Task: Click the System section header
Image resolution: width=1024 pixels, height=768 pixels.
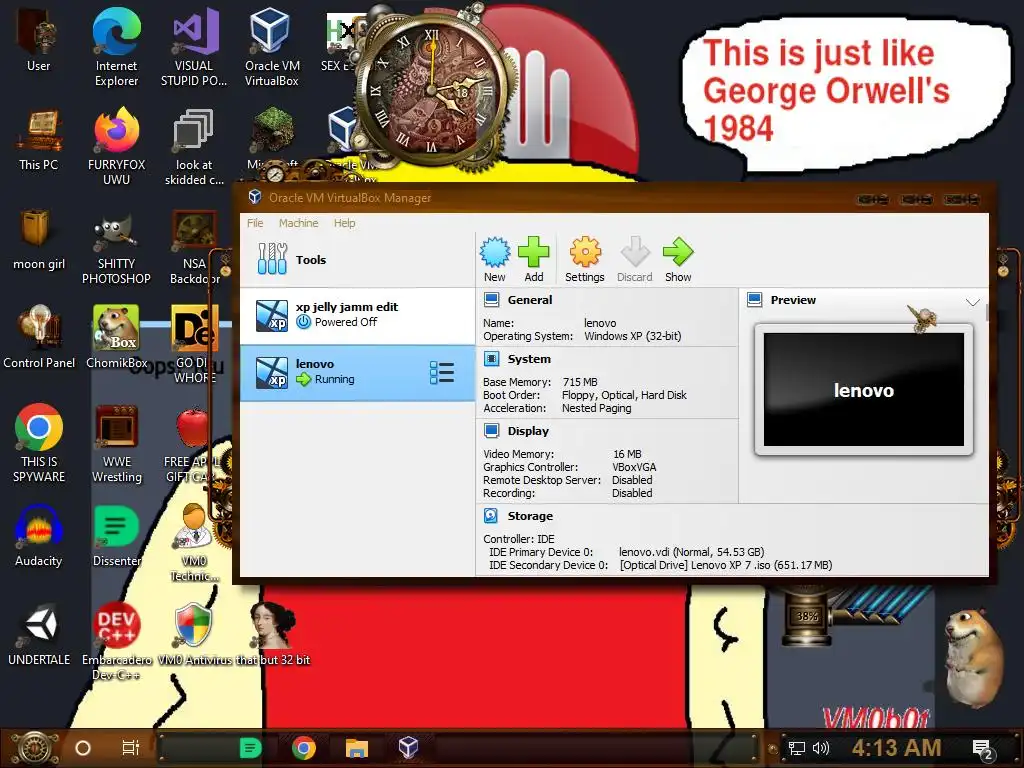Action: pyautogui.click(x=529, y=359)
